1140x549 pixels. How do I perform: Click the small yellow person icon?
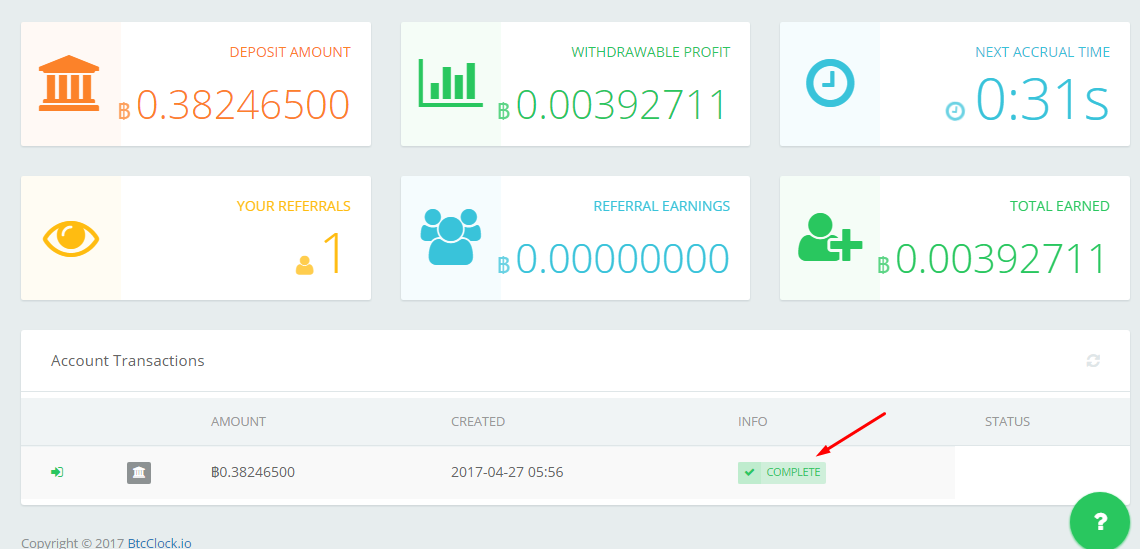(305, 265)
